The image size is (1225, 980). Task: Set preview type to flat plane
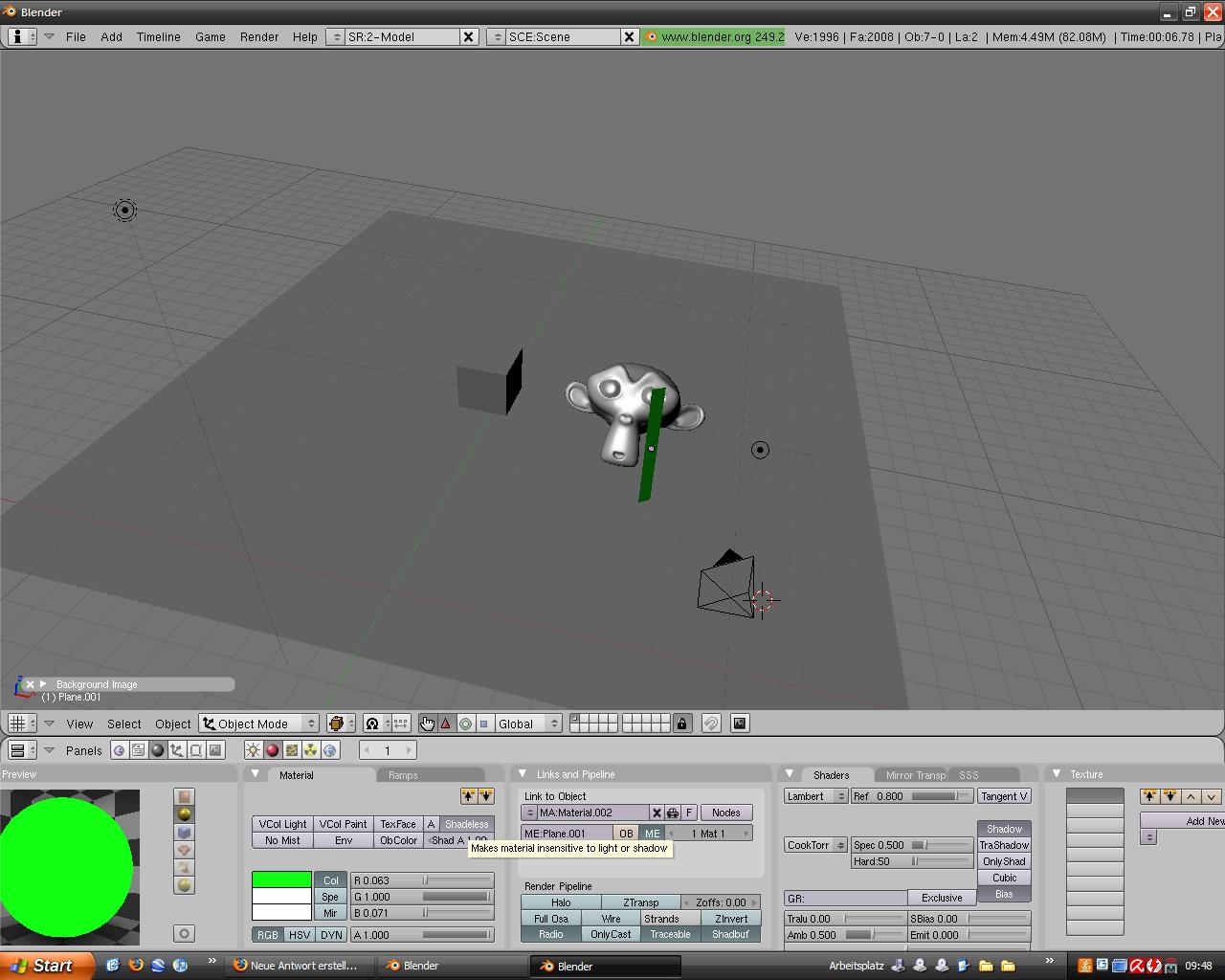point(185,796)
